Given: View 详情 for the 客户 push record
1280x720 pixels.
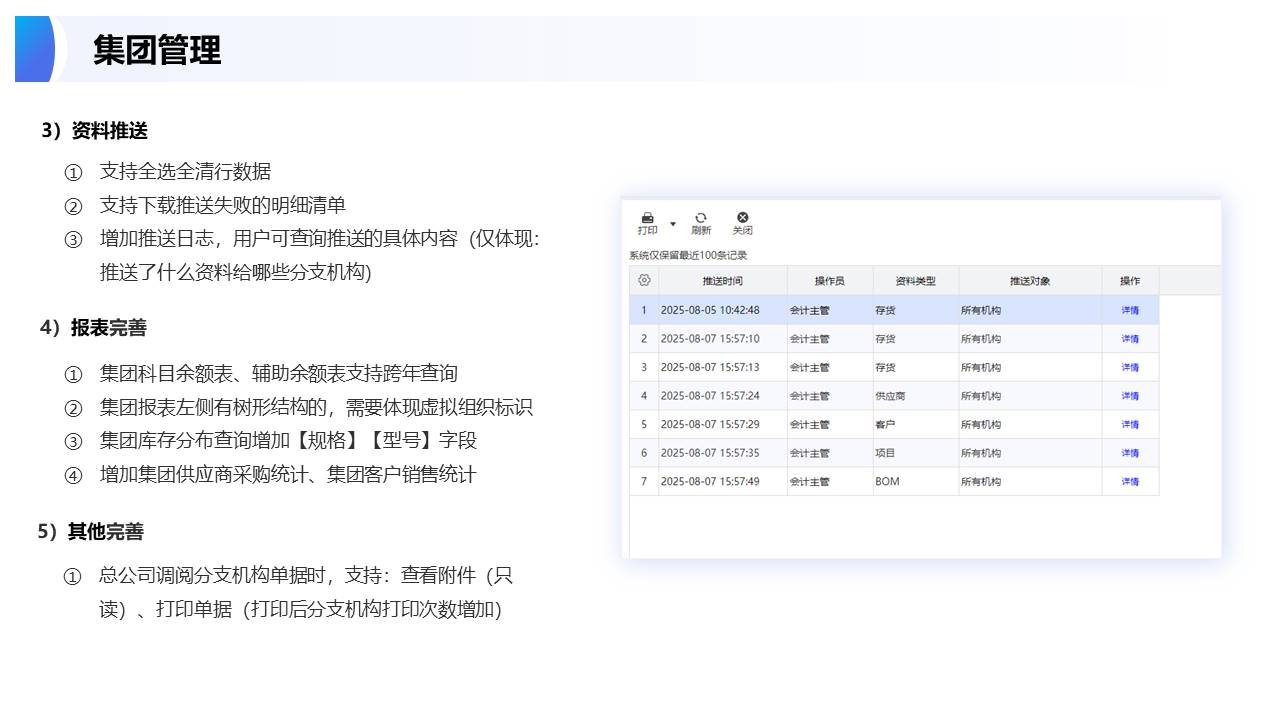Looking at the screenshot, I should click(x=1130, y=424).
